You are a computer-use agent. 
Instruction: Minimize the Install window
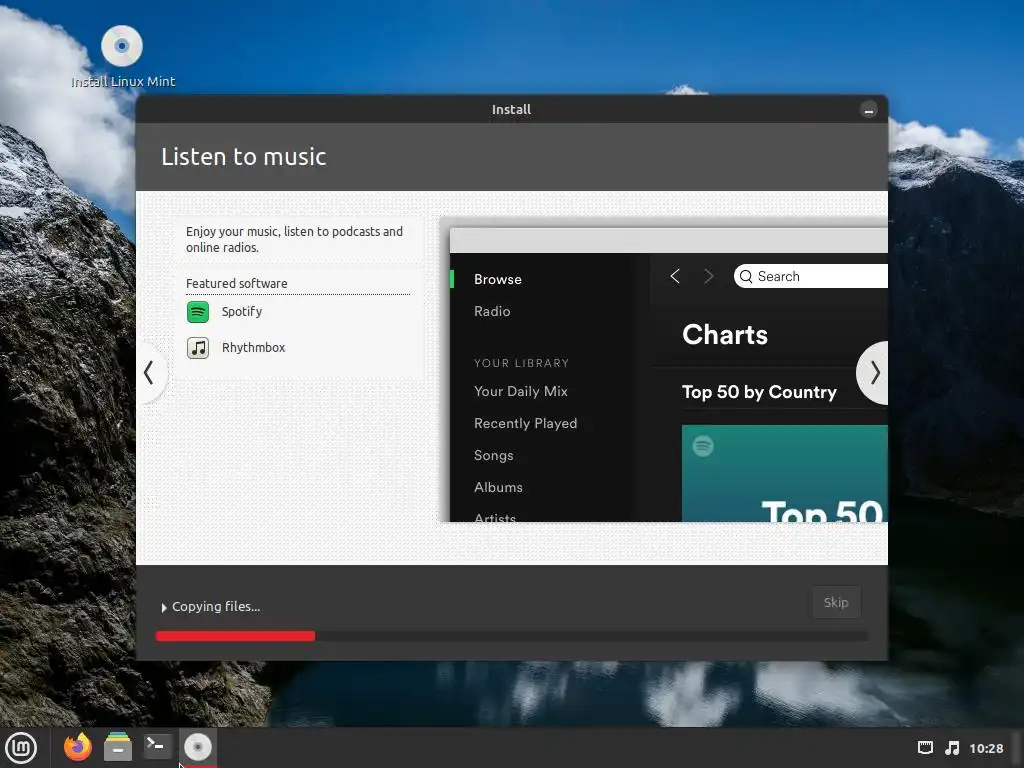869,110
